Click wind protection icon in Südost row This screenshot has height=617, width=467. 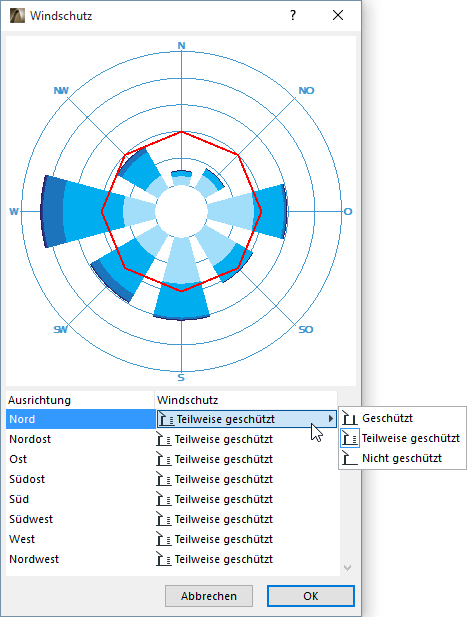(x=164, y=479)
